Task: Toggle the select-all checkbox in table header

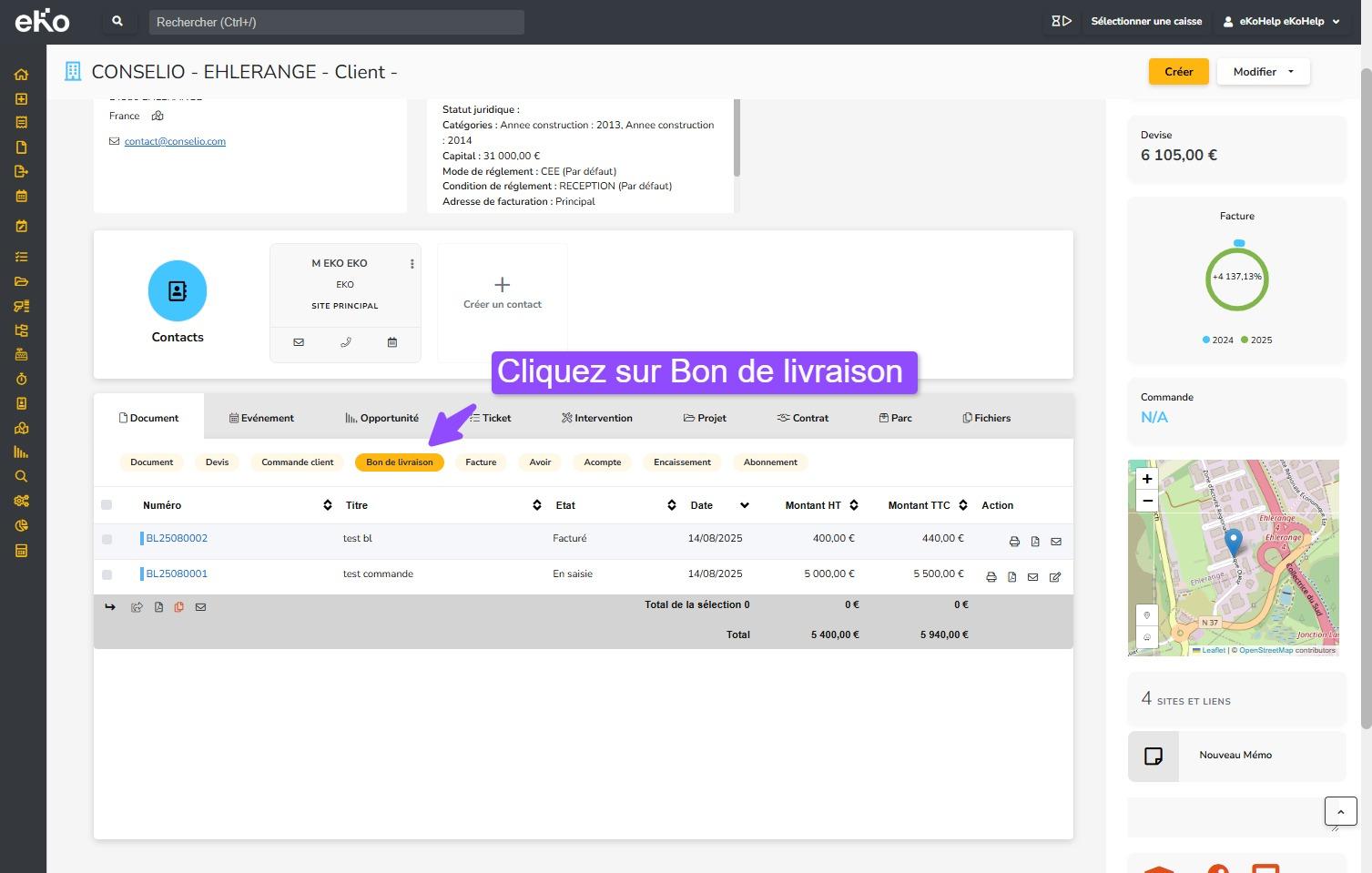Action: pyautogui.click(x=107, y=505)
